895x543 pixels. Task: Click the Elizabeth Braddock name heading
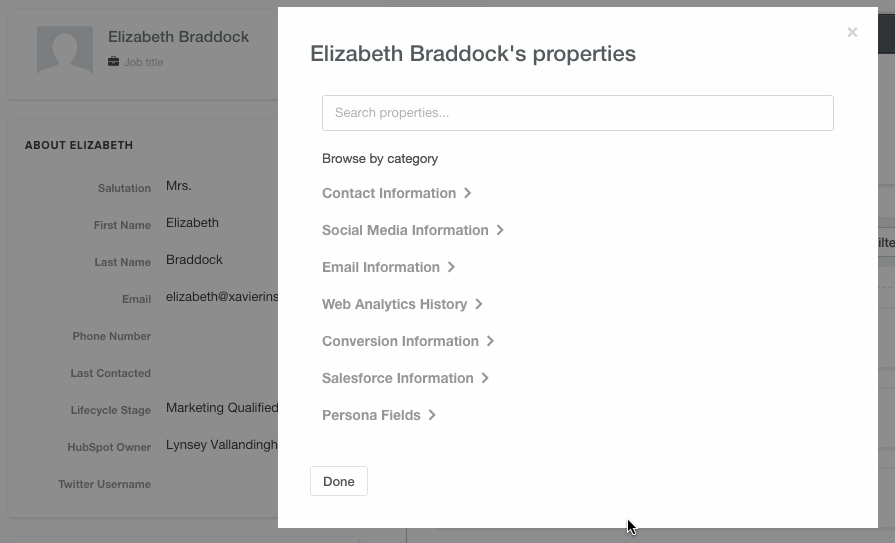click(x=178, y=37)
